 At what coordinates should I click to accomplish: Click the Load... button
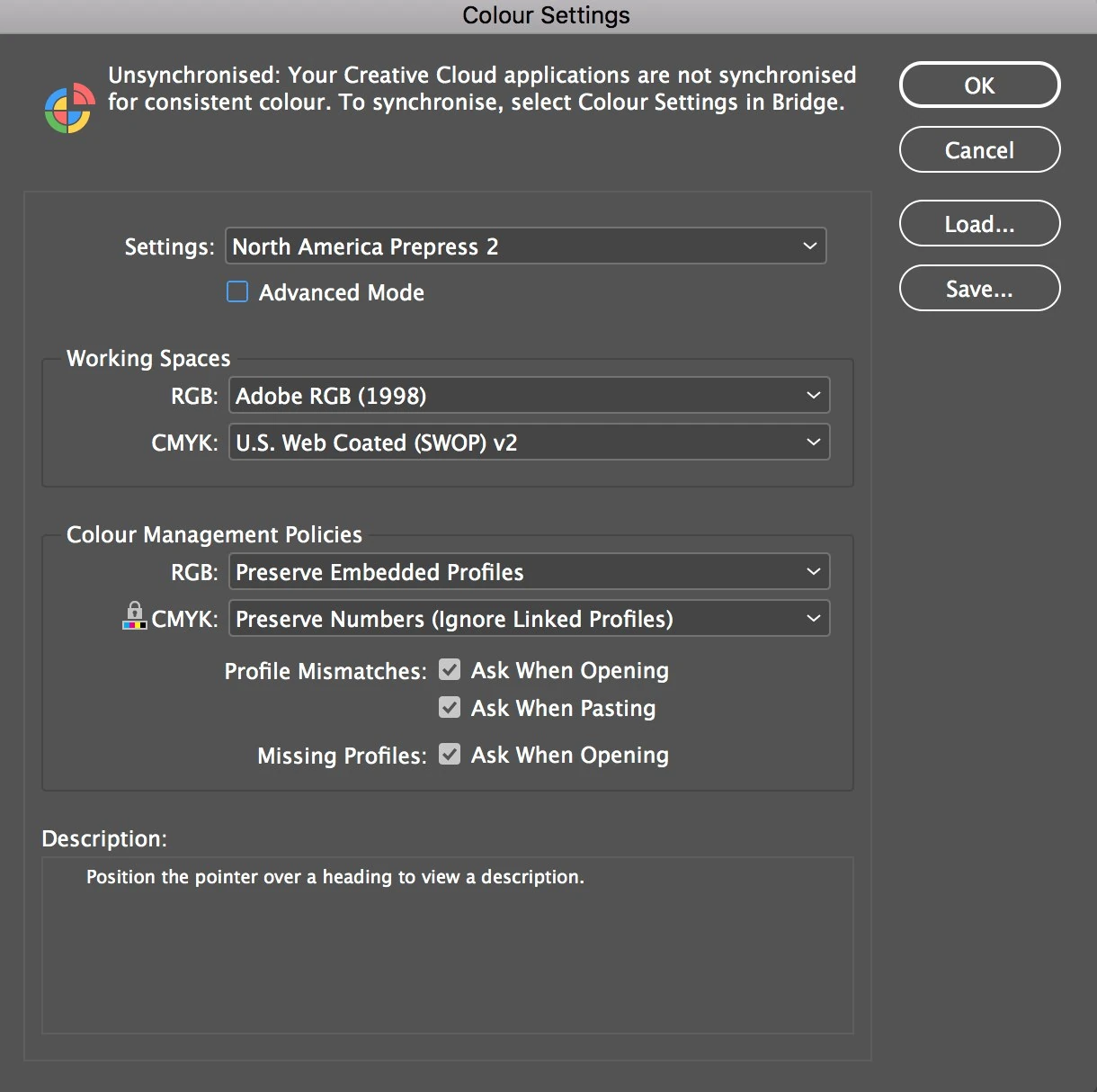(x=979, y=224)
